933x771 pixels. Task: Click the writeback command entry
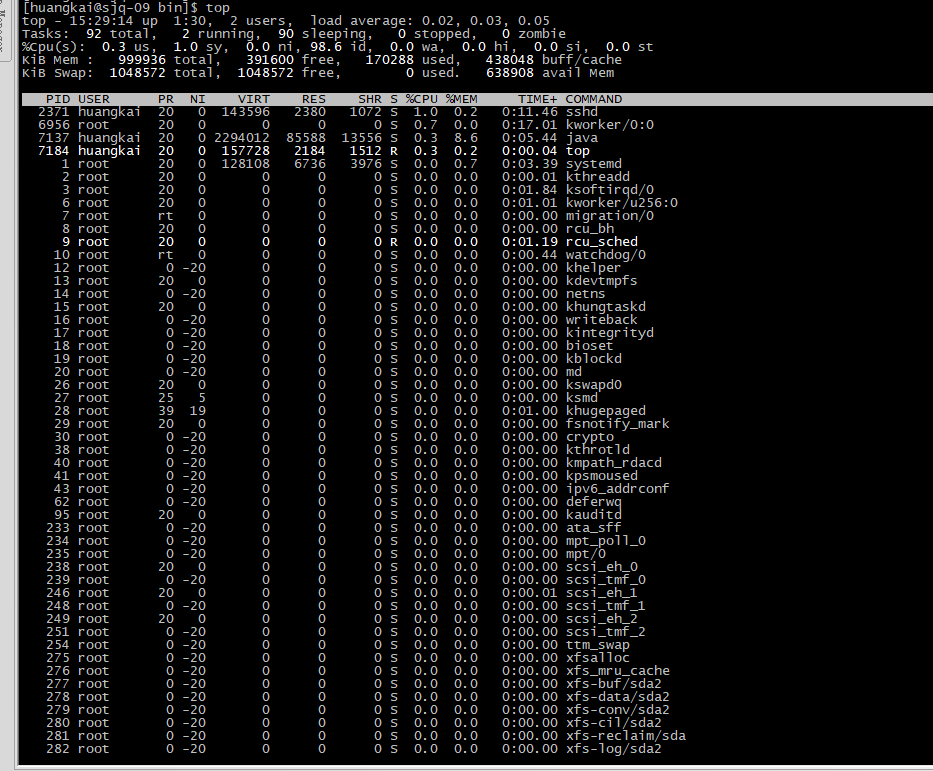(601, 321)
